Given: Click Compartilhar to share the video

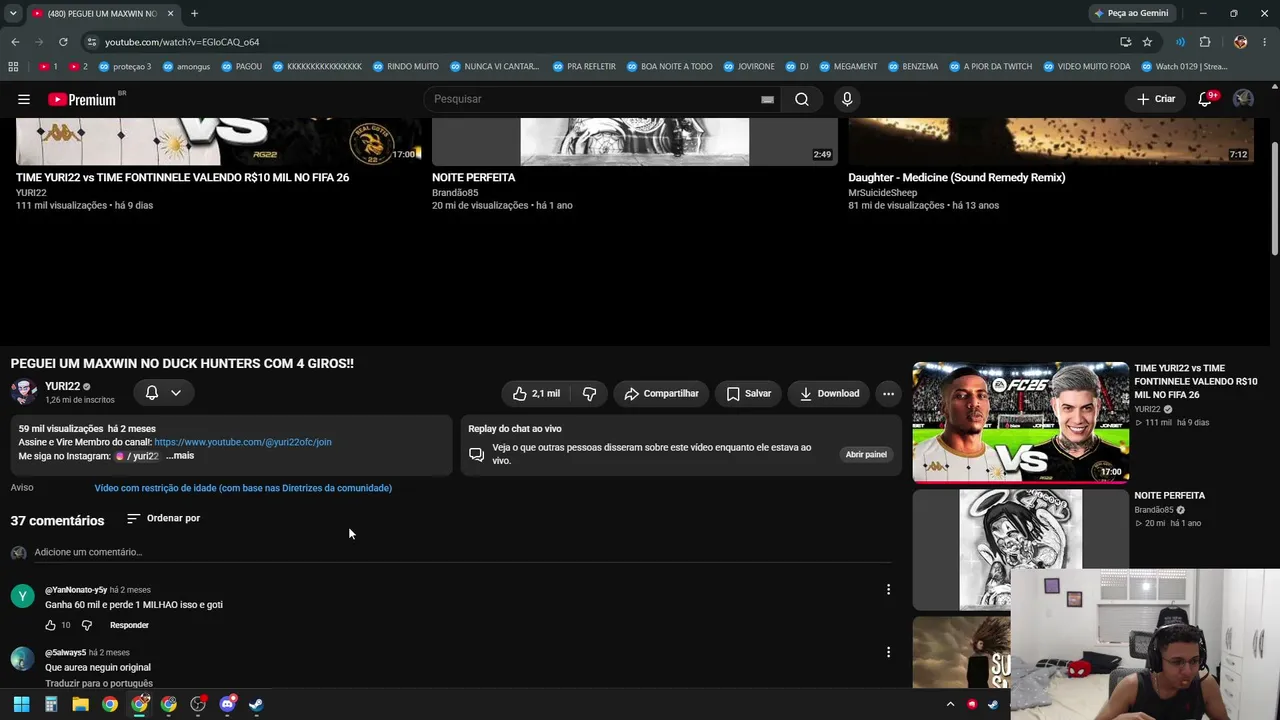Looking at the screenshot, I should 661,394.
